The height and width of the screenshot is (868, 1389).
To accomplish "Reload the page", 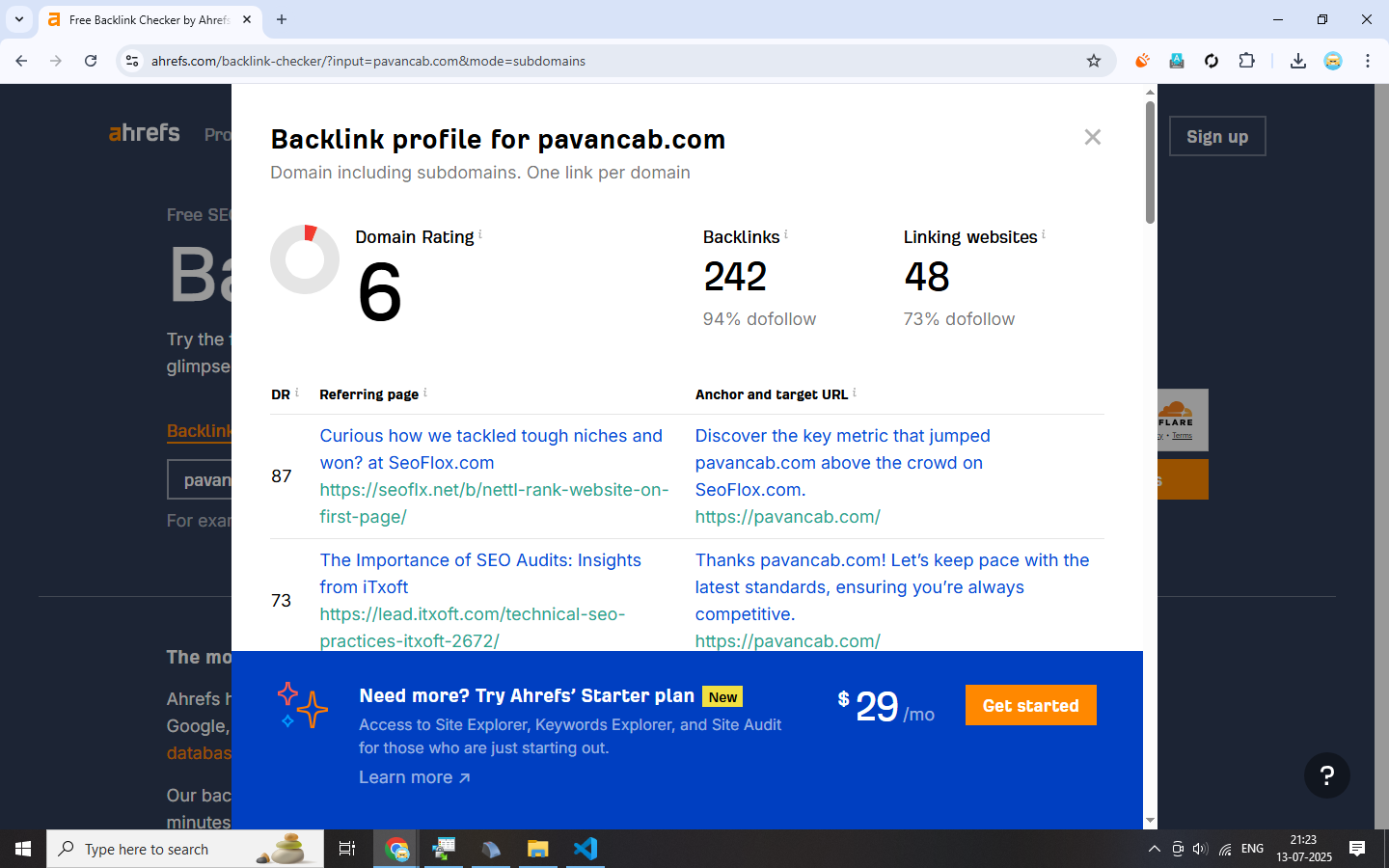I will pos(91,61).
